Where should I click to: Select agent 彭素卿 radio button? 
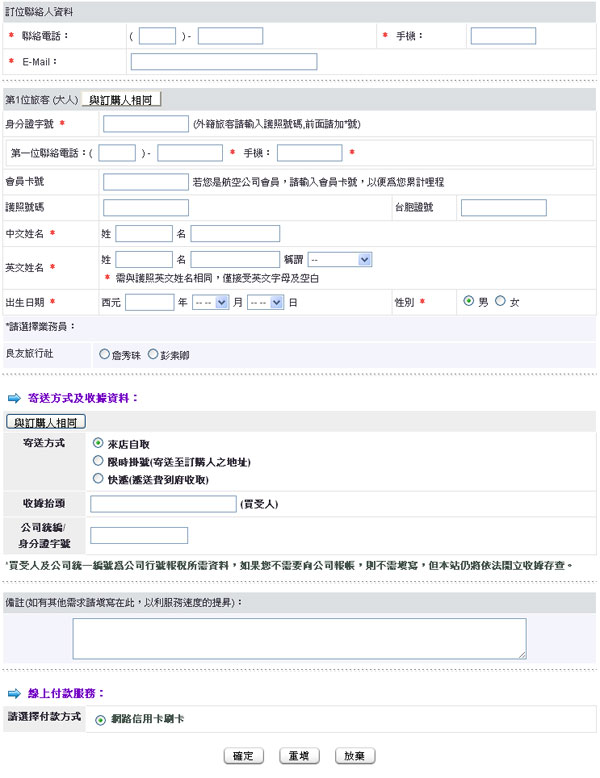[x=153, y=354]
